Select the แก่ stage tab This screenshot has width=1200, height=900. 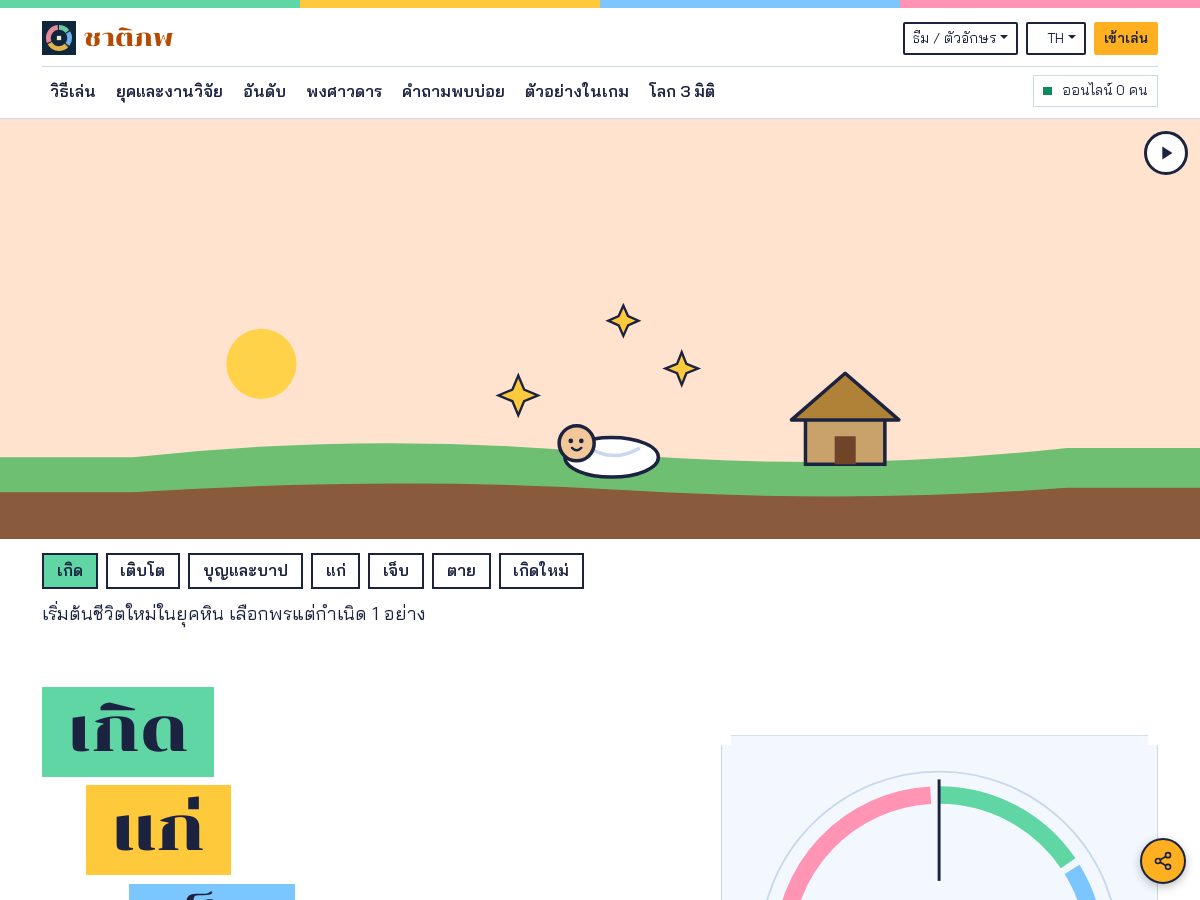(x=335, y=571)
